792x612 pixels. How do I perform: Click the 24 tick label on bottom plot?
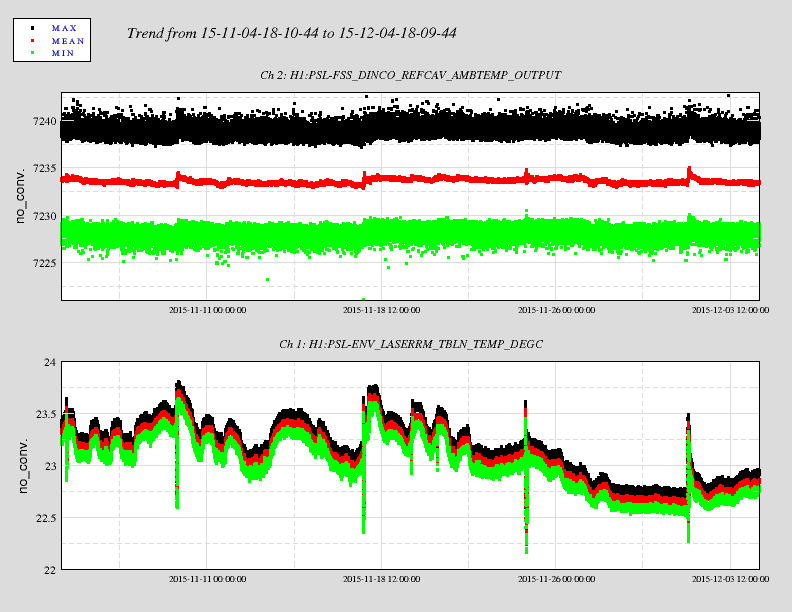coord(50,361)
